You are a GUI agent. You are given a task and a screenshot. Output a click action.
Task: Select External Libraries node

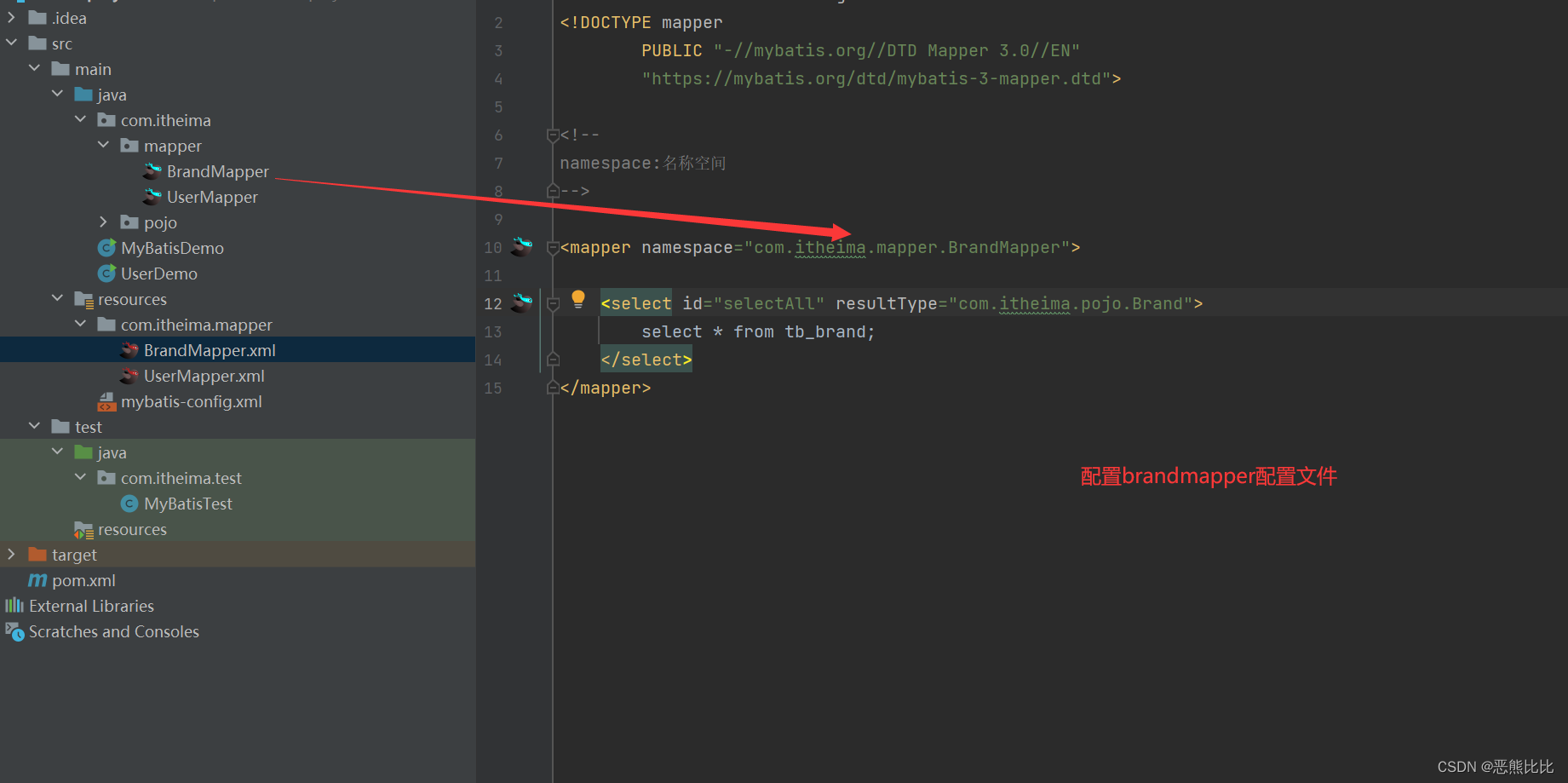tap(91, 606)
